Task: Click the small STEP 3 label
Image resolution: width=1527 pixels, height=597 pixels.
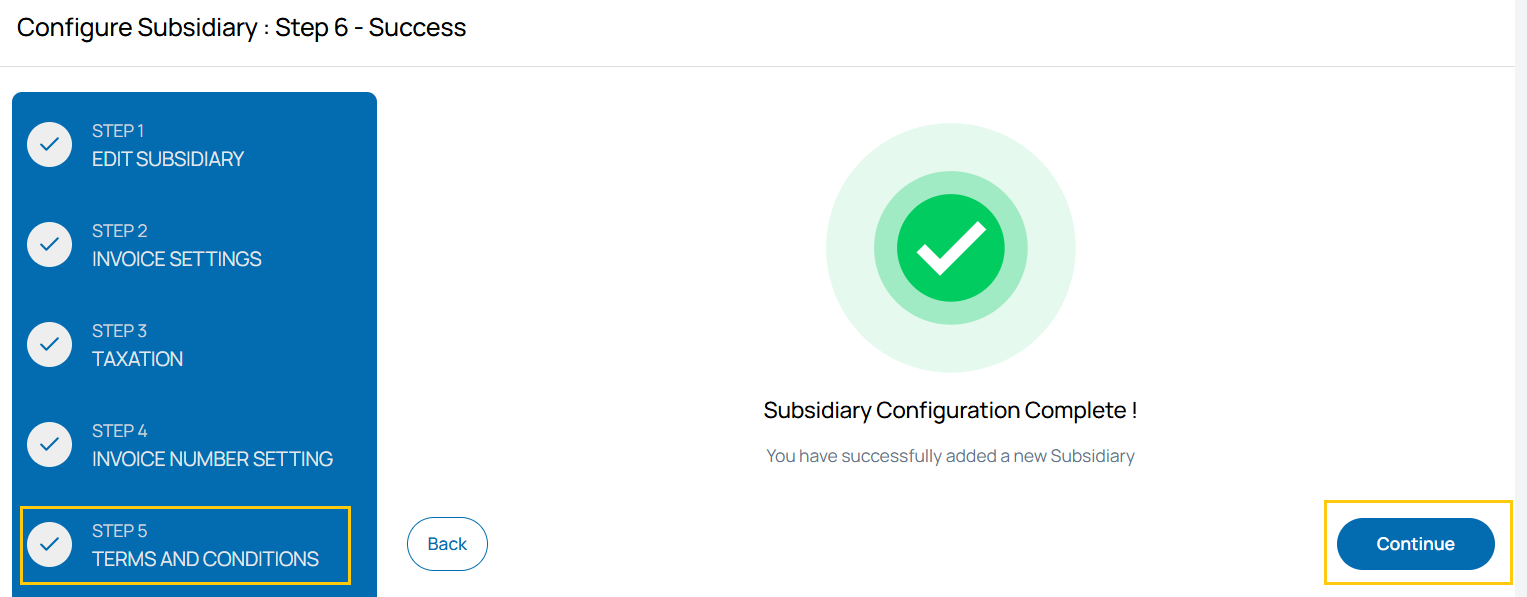Action: (x=119, y=331)
